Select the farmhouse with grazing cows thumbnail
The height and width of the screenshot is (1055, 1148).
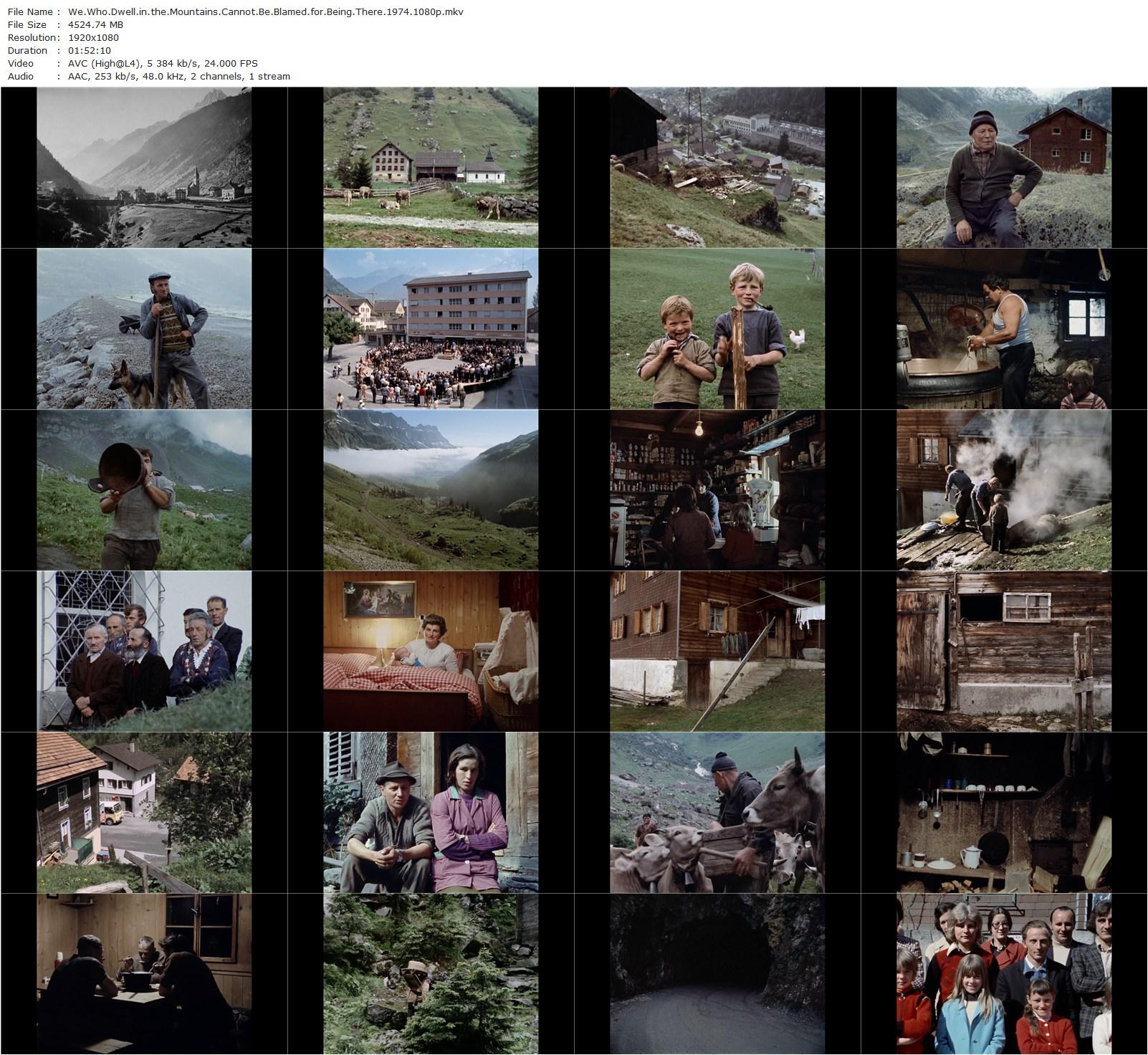(431, 166)
